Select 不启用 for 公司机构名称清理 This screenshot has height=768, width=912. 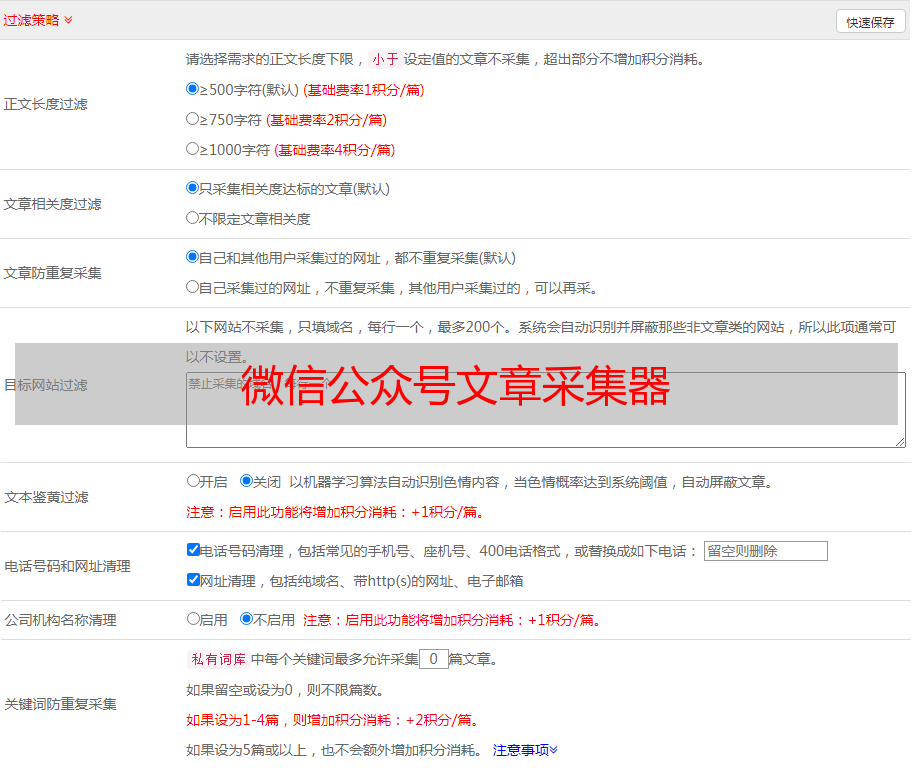(x=246, y=619)
